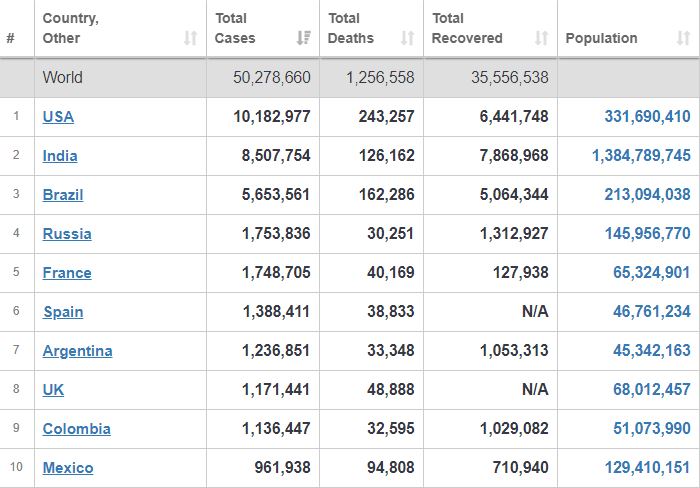
Task: Click Mexico population figure 129,410,151
Action: [x=647, y=467]
